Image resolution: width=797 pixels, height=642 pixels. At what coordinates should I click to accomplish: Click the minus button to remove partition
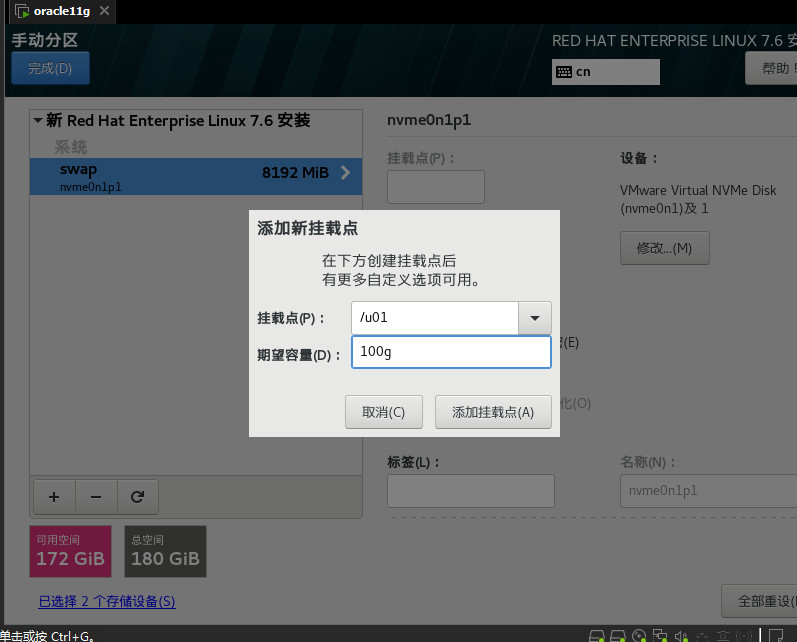96,496
